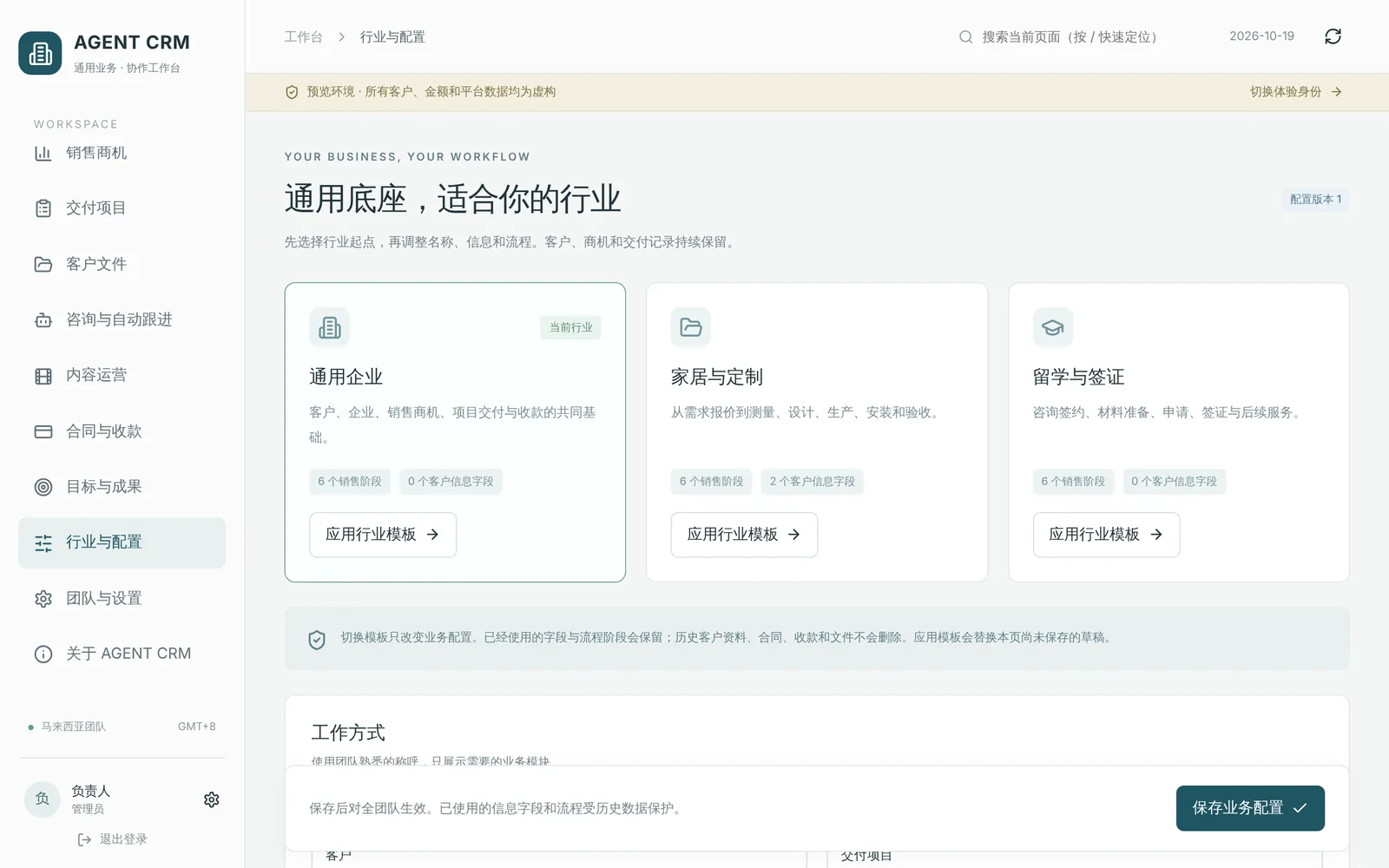Viewport: 1389px width, 868px height.
Task: Click the 工作台 breadcrumb link
Action: click(303, 36)
